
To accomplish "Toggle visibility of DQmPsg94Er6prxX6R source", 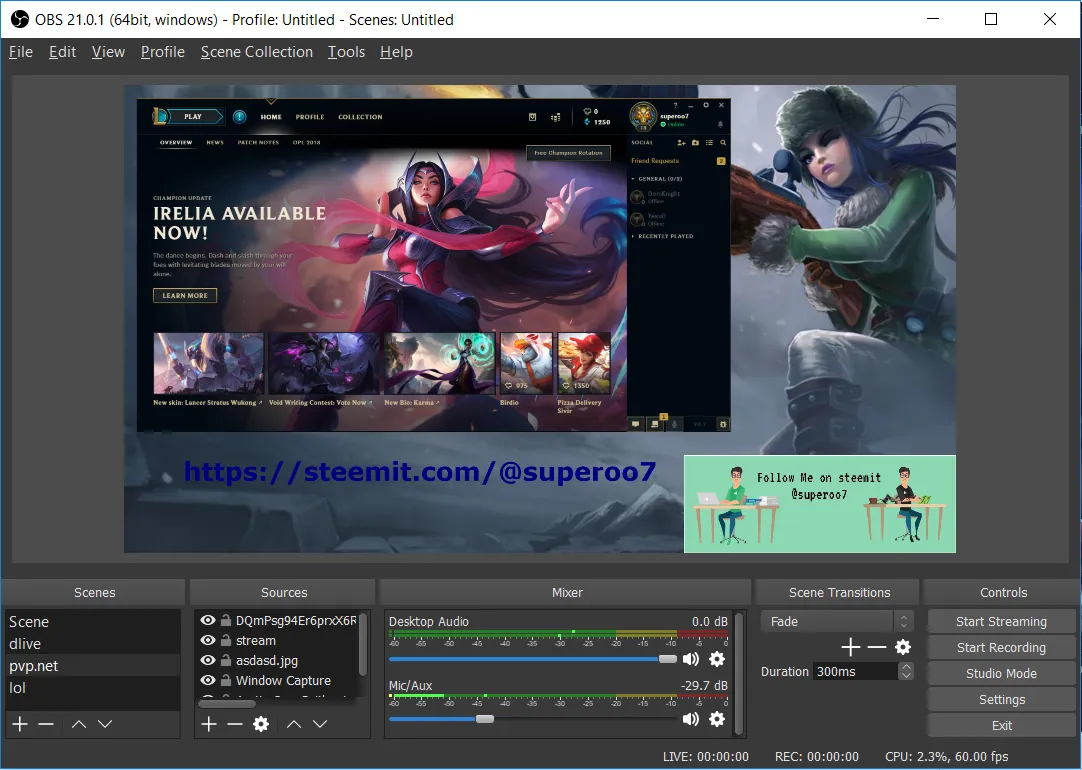I will tap(208, 620).
